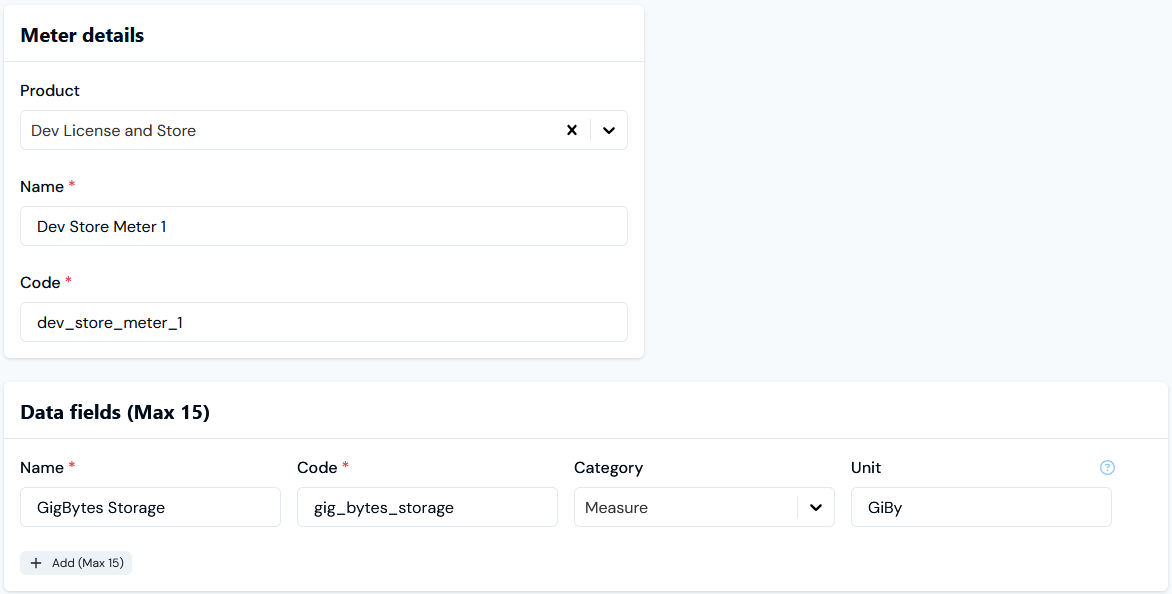Image resolution: width=1172 pixels, height=594 pixels.
Task: Edit the GigBytes Storage name field
Action: (x=150, y=507)
